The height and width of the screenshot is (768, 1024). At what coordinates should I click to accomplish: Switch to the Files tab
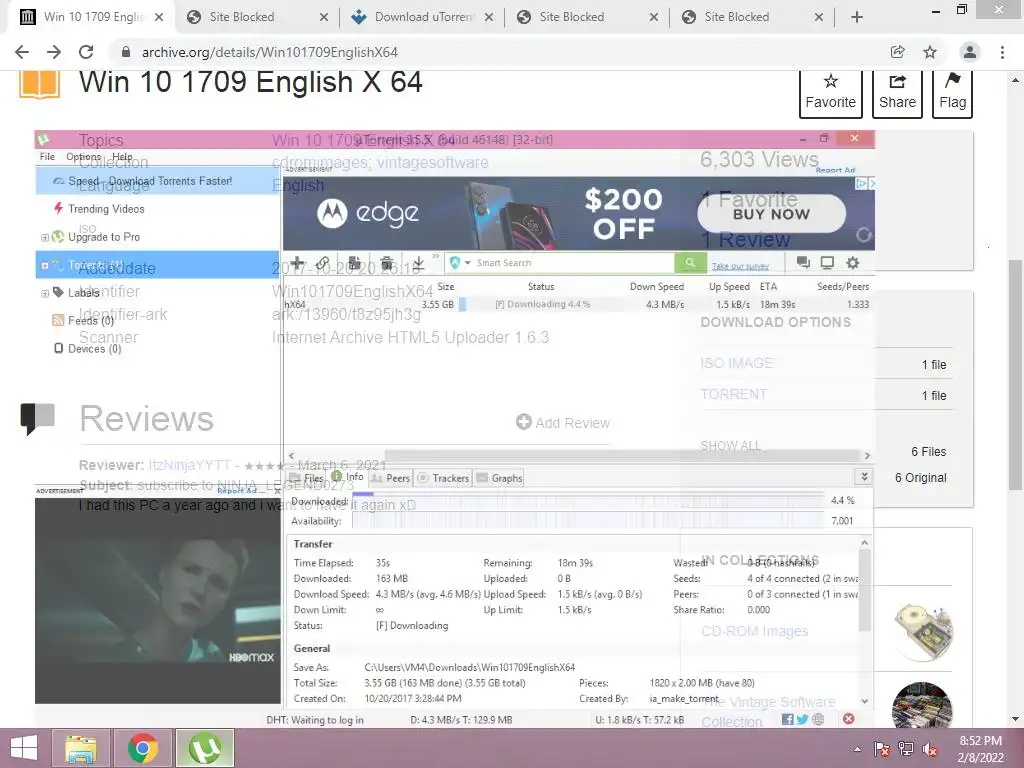click(307, 478)
